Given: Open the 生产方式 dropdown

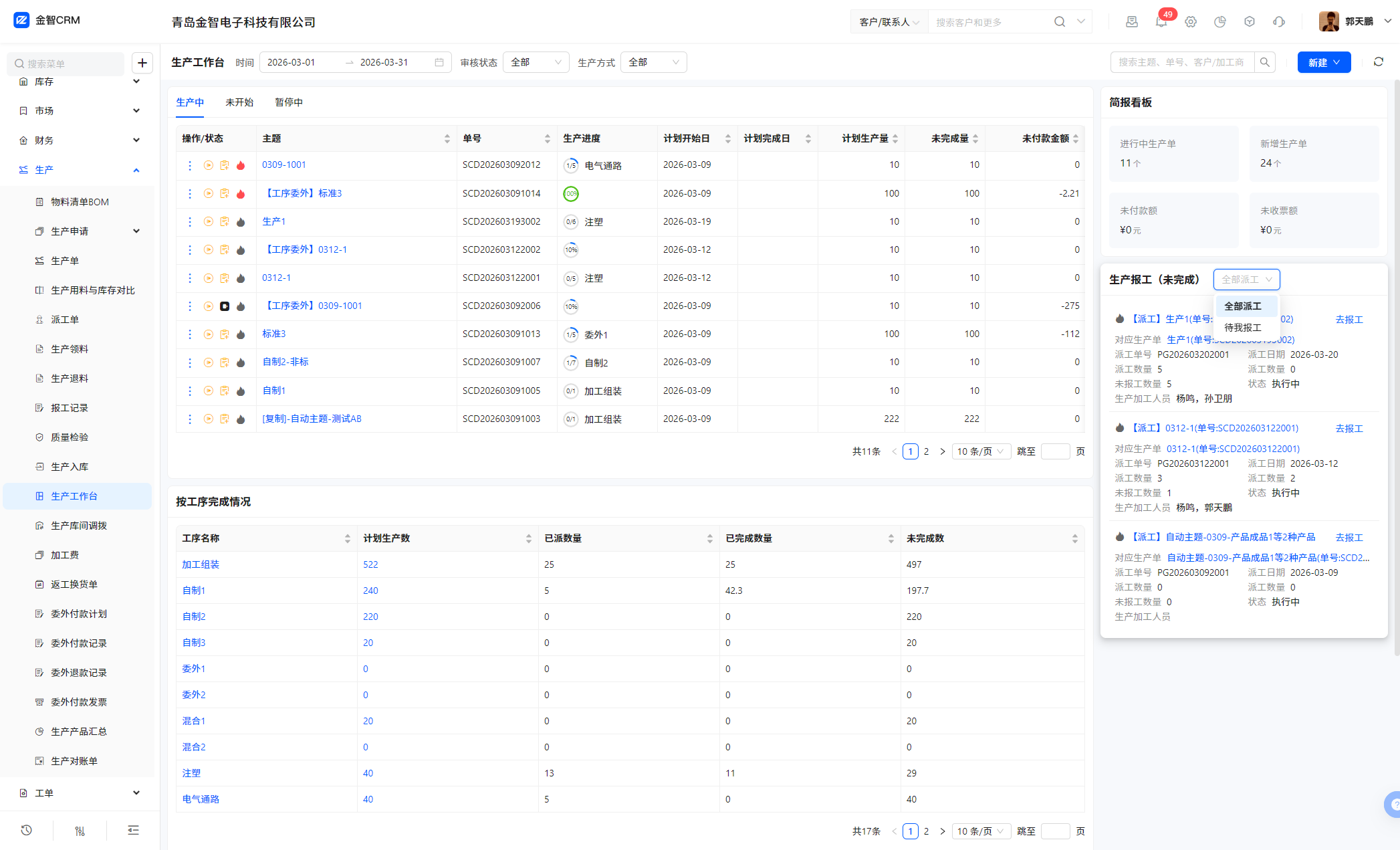Looking at the screenshot, I should (x=653, y=62).
